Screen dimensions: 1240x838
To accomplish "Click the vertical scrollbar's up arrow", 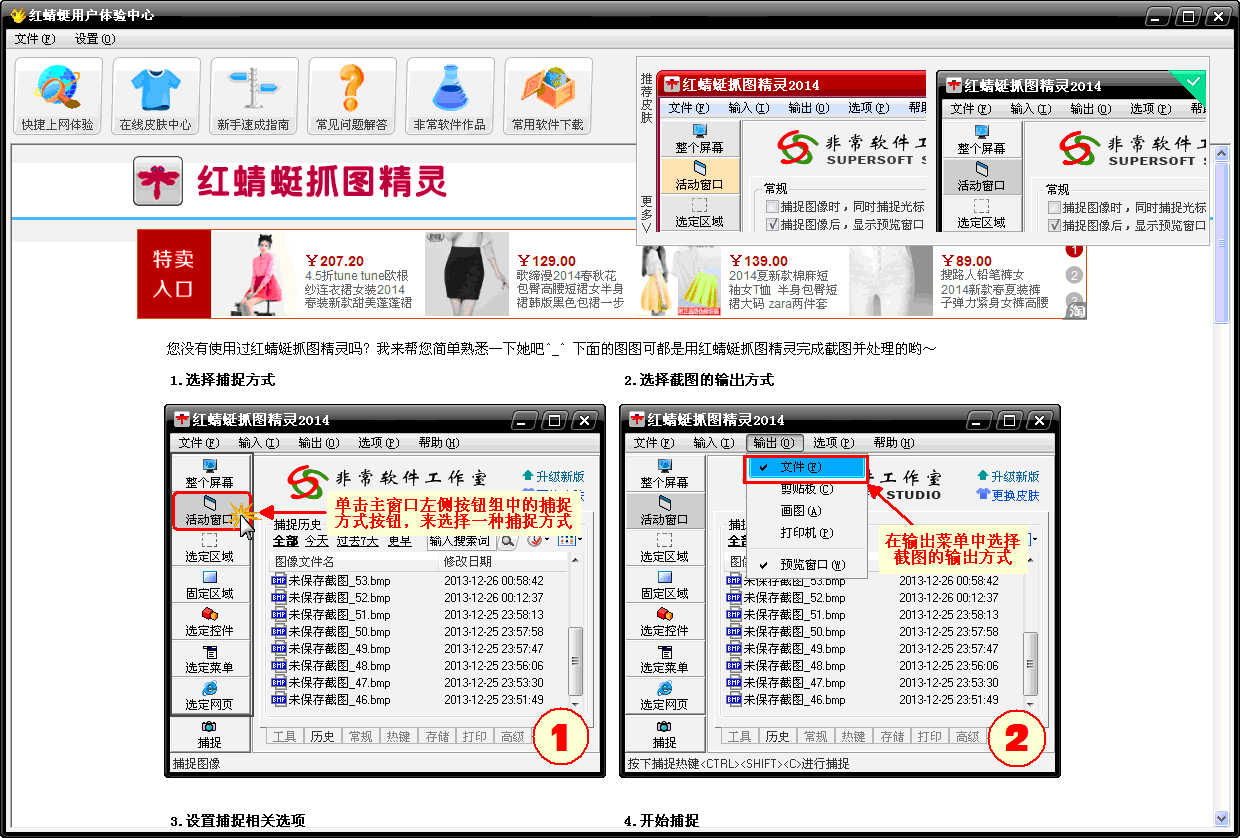I will pyautogui.click(x=1221, y=154).
